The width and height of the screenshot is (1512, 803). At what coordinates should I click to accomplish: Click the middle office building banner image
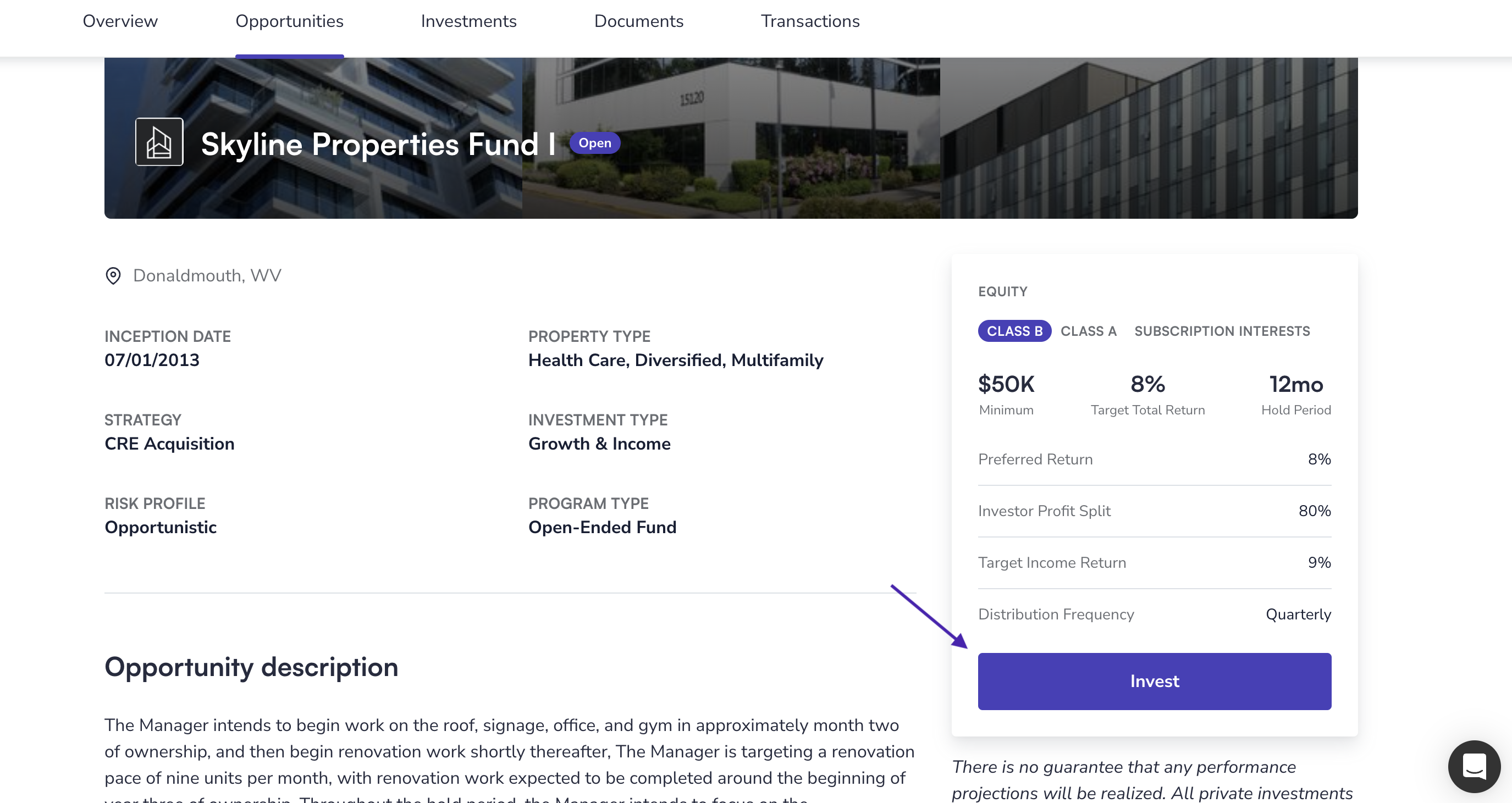(731, 138)
